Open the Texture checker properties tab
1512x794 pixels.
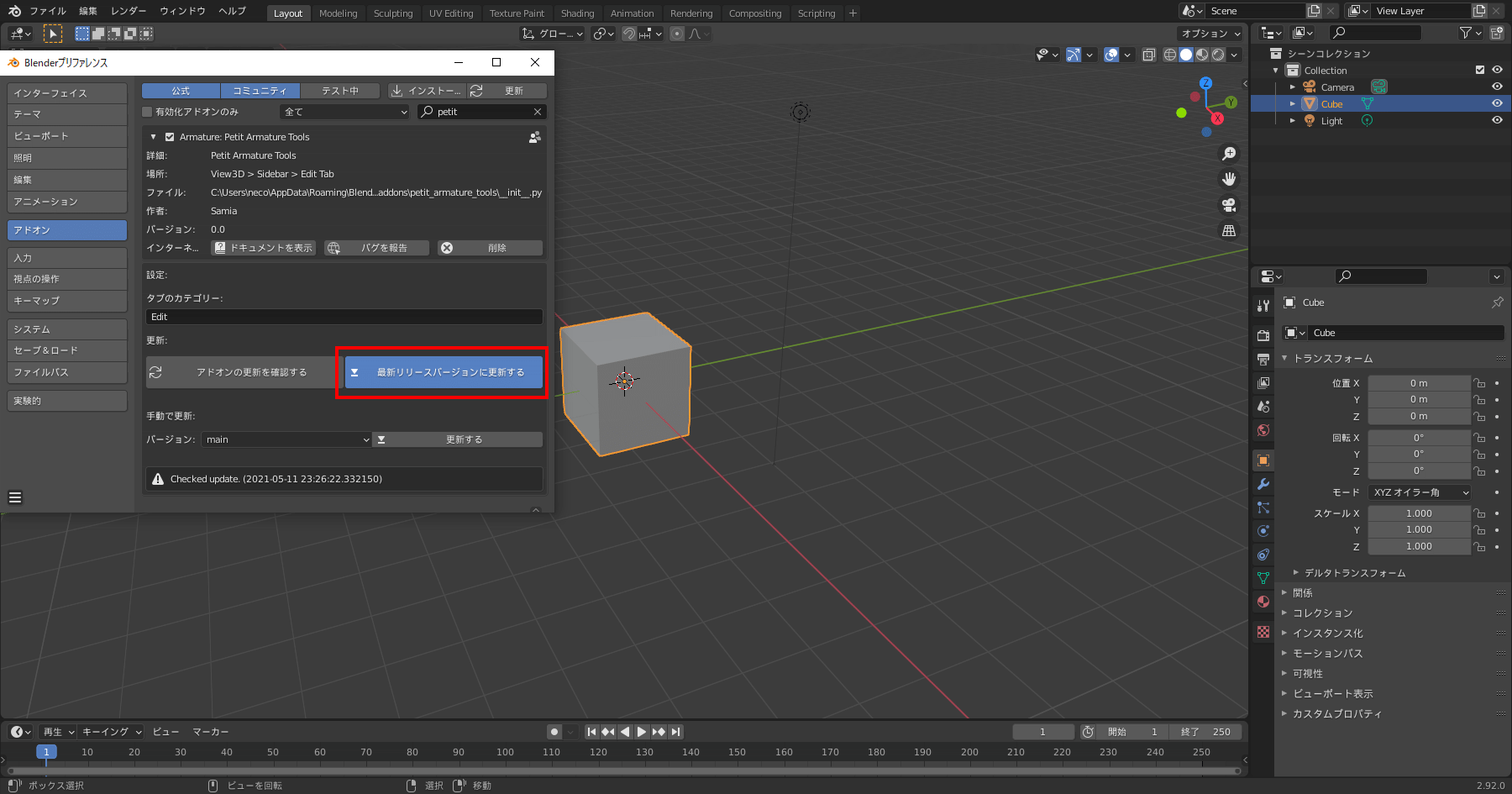1263,632
